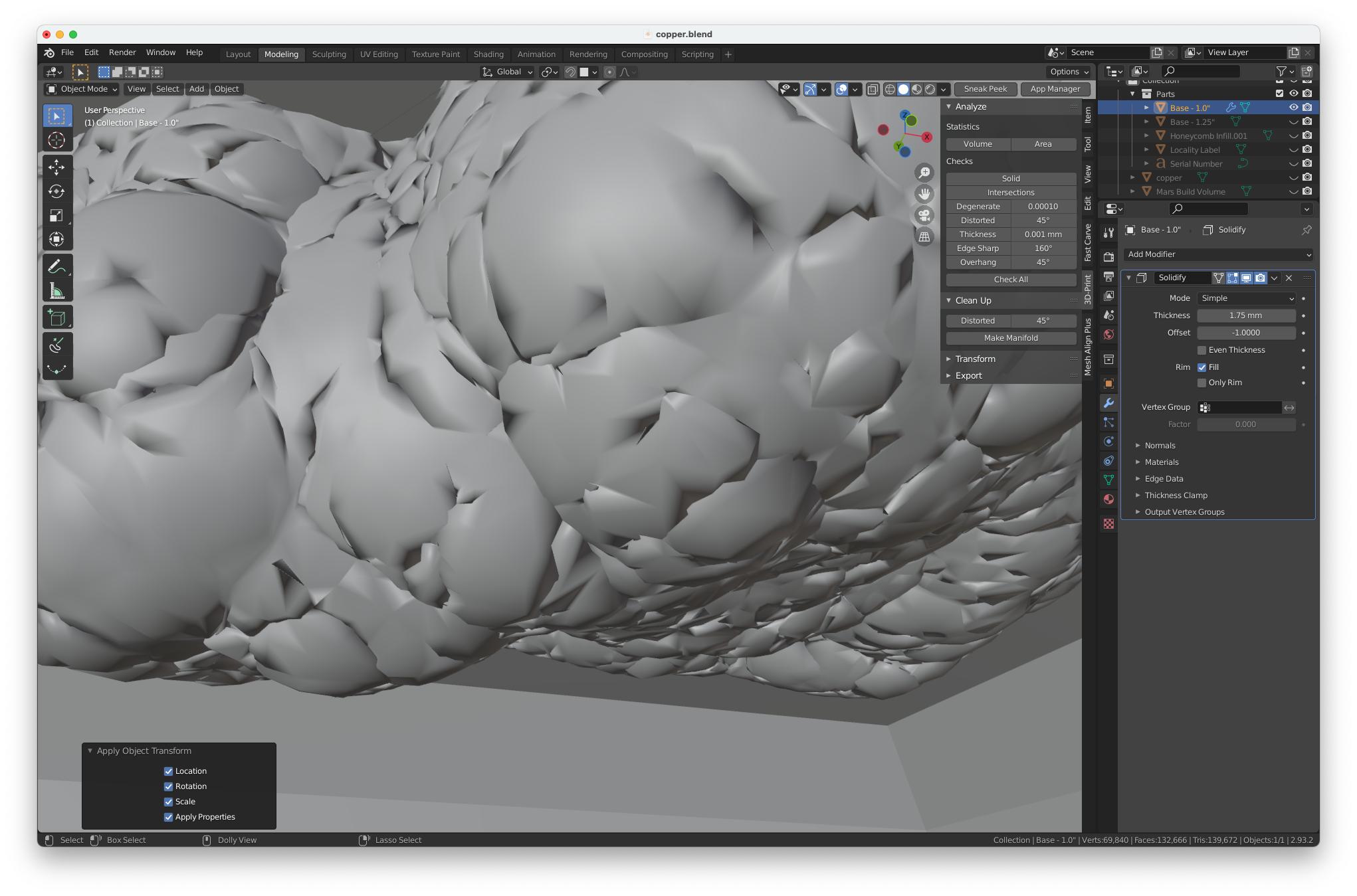Viewport: 1357px width, 896px height.
Task: Switch to the Sculpting workspace tab
Action: click(329, 54)
